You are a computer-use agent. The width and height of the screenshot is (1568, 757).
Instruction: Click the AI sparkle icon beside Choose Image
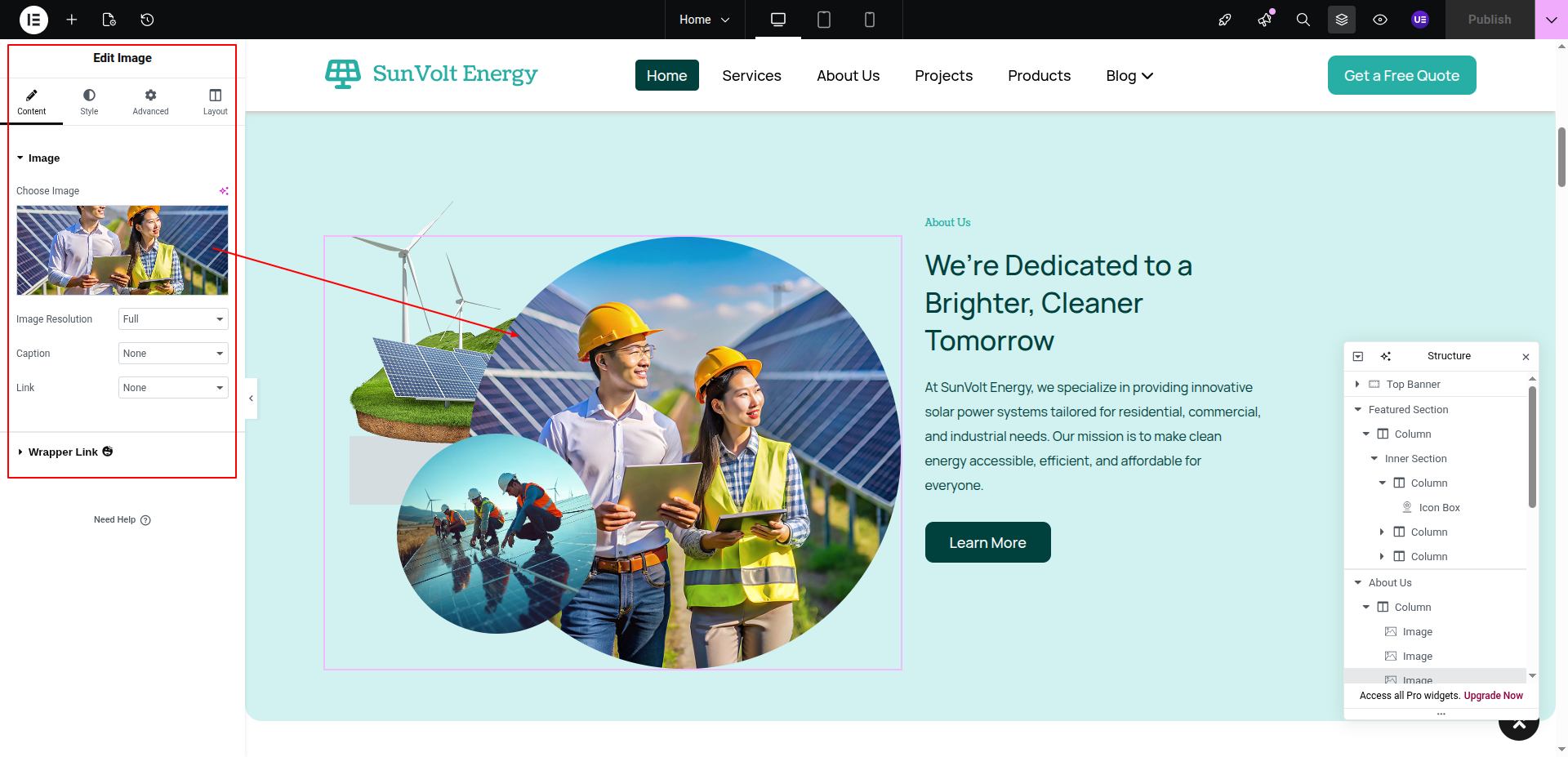pos(224,191)
